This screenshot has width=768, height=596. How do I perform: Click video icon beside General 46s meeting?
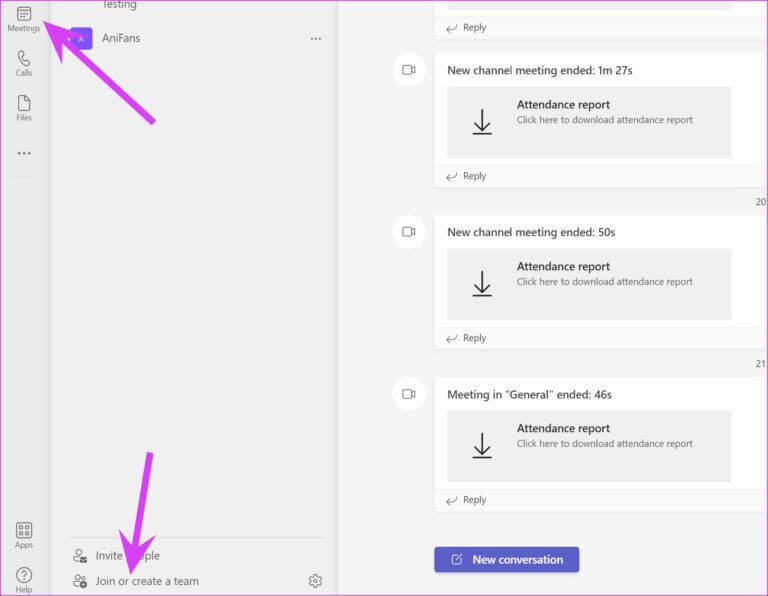[x=408, y=394]
